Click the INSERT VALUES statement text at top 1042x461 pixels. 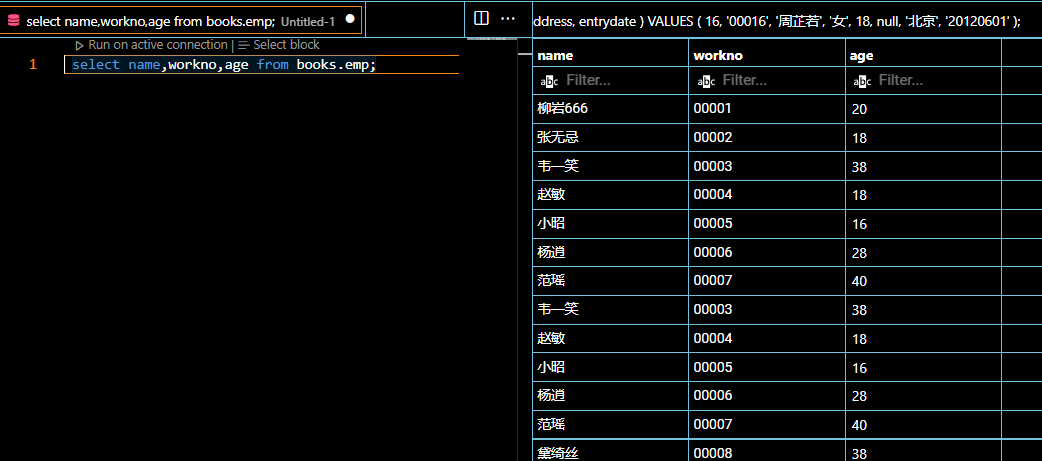pos(776,21)
